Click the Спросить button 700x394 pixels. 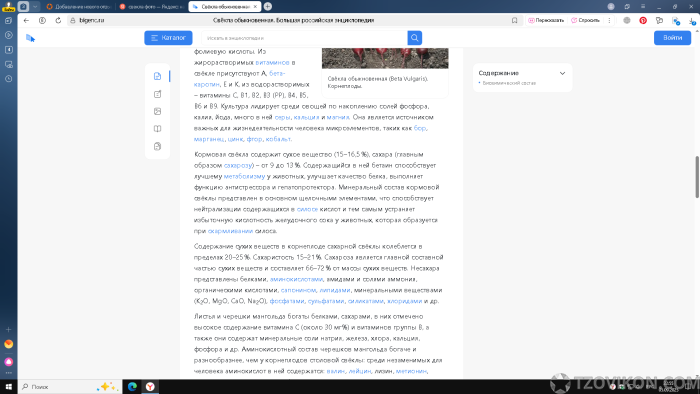point(585,21)
